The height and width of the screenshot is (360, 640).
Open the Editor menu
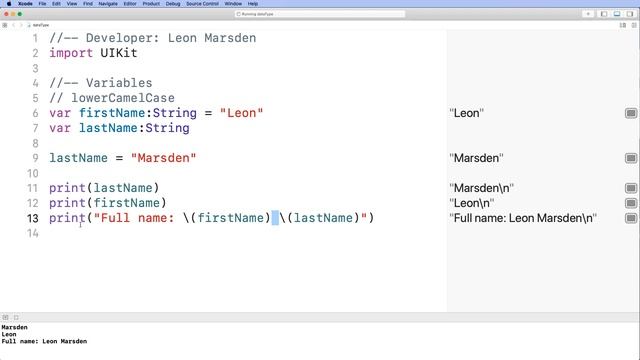pyautogui.click(x=130, y=4)
